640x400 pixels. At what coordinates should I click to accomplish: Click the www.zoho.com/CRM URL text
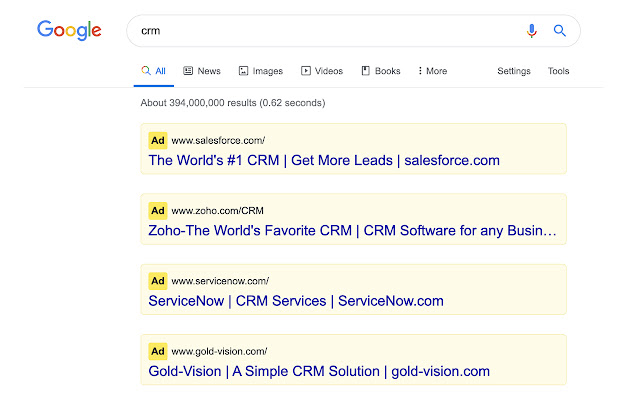click(x=217, y=211)
